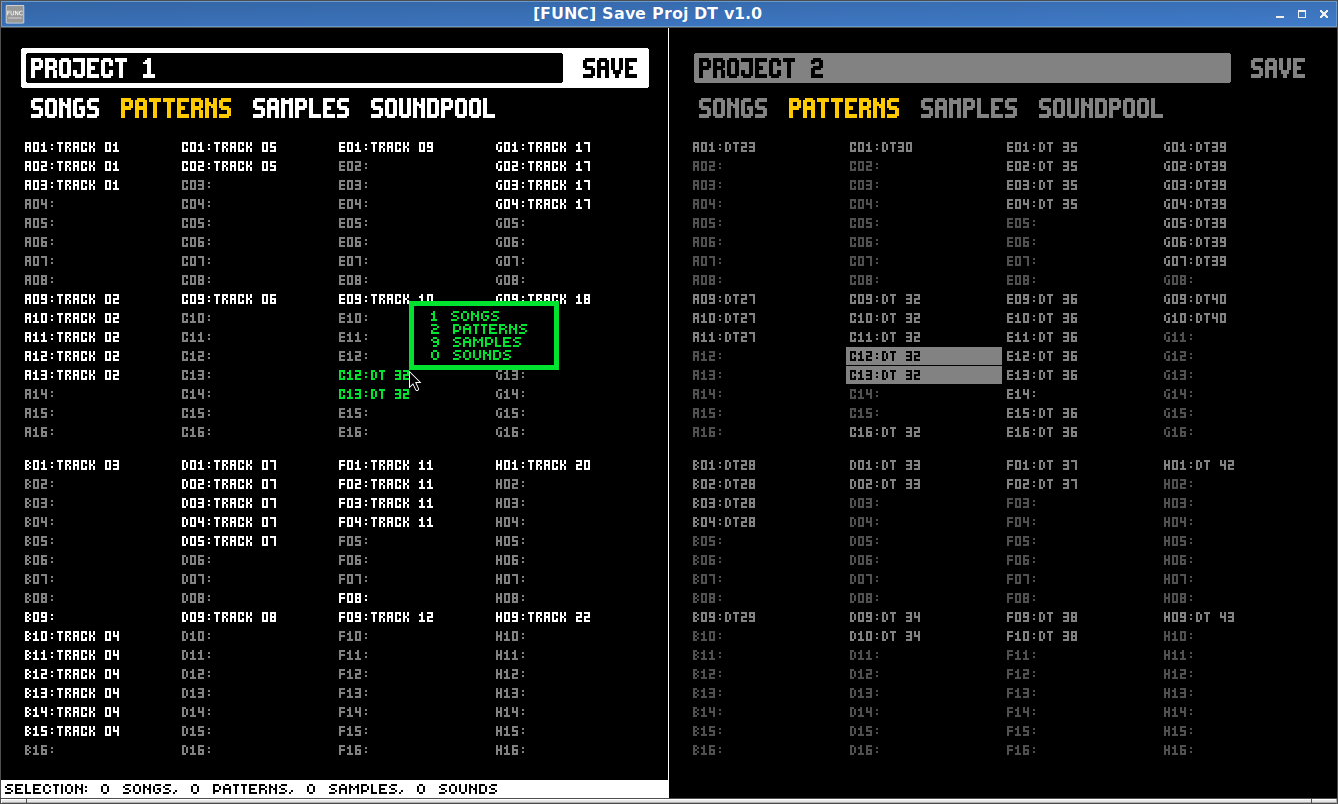The image size is (1338, 804).
Task: Select pattern F09:TRACK 12 in Project 1
Action: pyautogui.click(x=386, y=617)
